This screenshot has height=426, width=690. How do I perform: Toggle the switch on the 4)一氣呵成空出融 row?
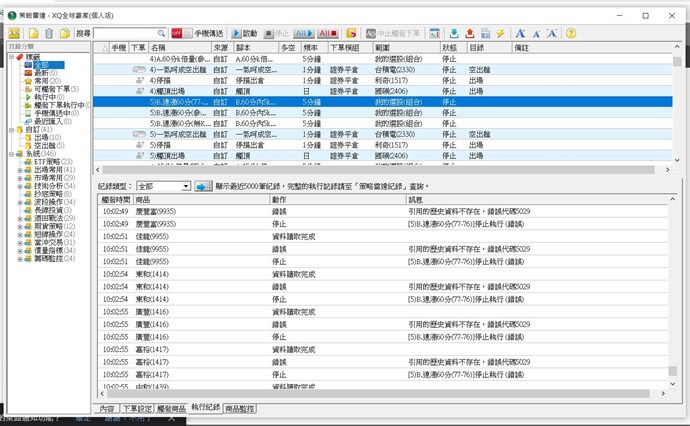coord(139,69)
